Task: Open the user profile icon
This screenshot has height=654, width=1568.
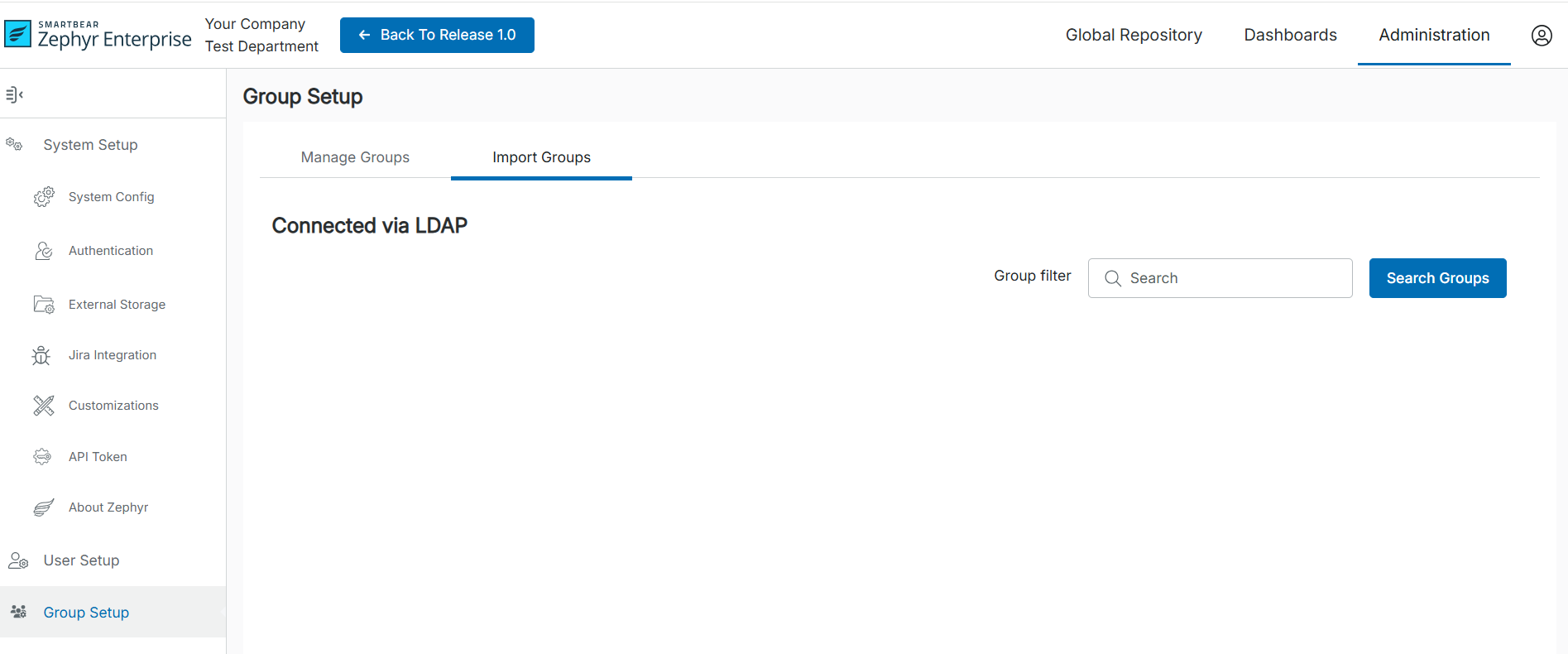Action: 1541,36
